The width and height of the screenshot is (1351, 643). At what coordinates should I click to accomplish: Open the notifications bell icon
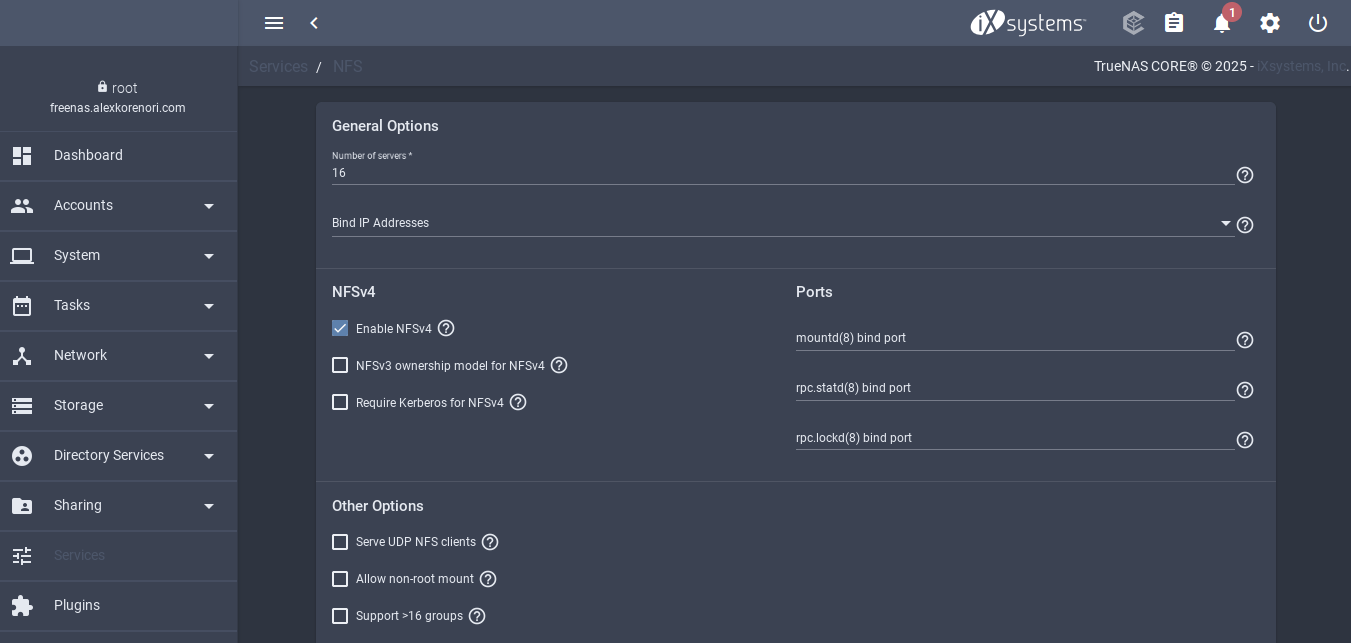1221,23
